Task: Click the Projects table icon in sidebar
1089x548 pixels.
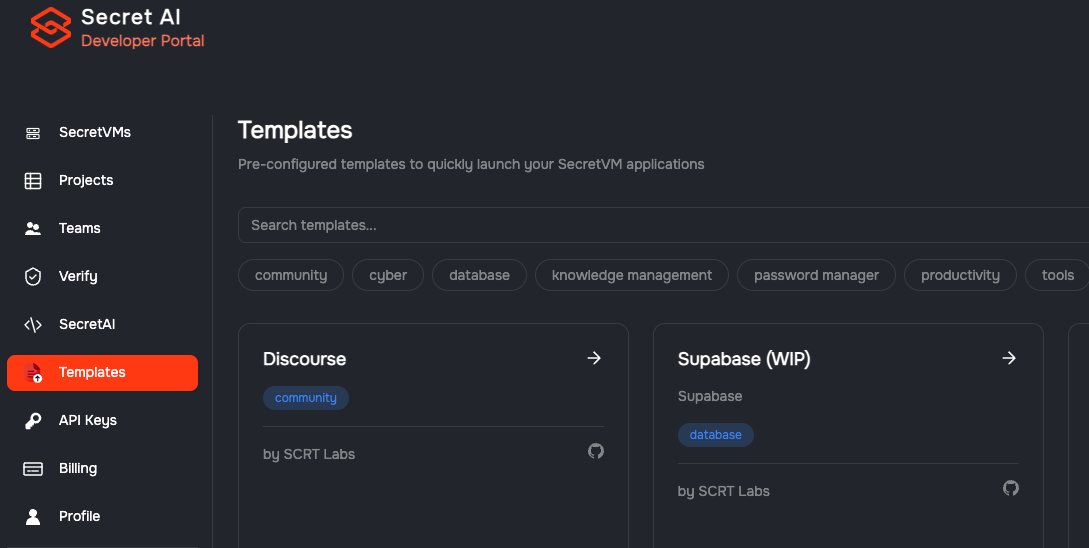Action: tap(33, 181)
